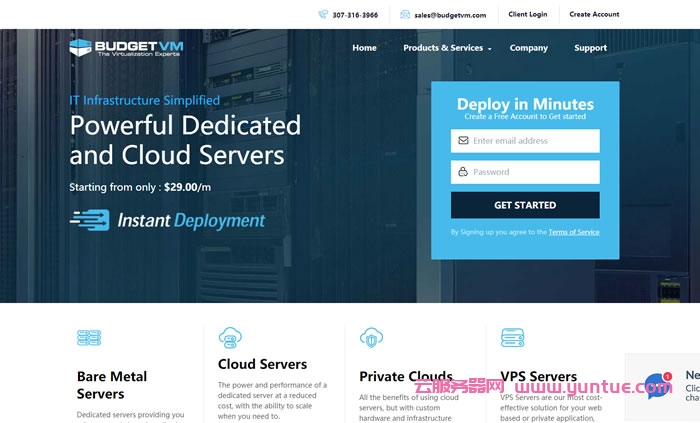
Task: Click the Cloud Servers cloud icon
Action: (x=230, y=337)
